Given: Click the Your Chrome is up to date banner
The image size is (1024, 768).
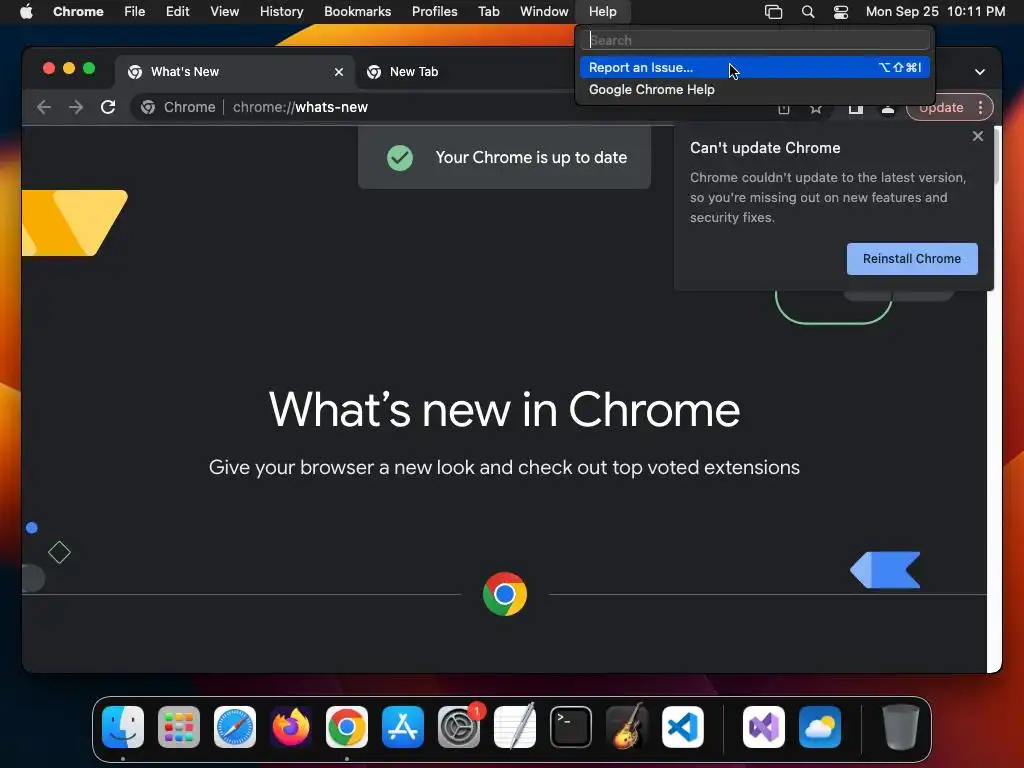Looking at the screenshot, I should pyautogui.click(x=504, y=157).
